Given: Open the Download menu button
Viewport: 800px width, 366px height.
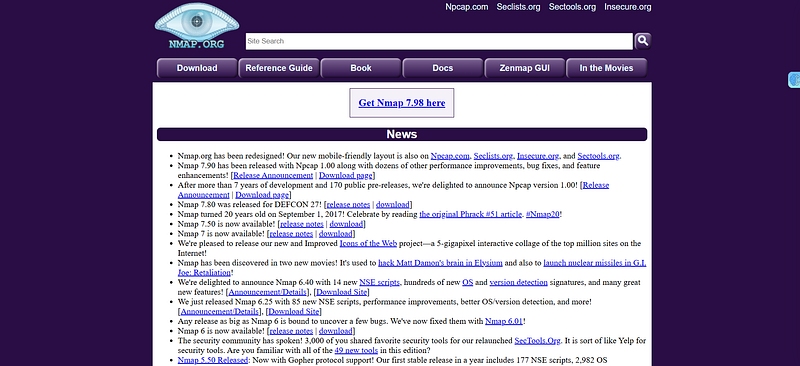Looking at the screenshot, I should coord(197,68).
